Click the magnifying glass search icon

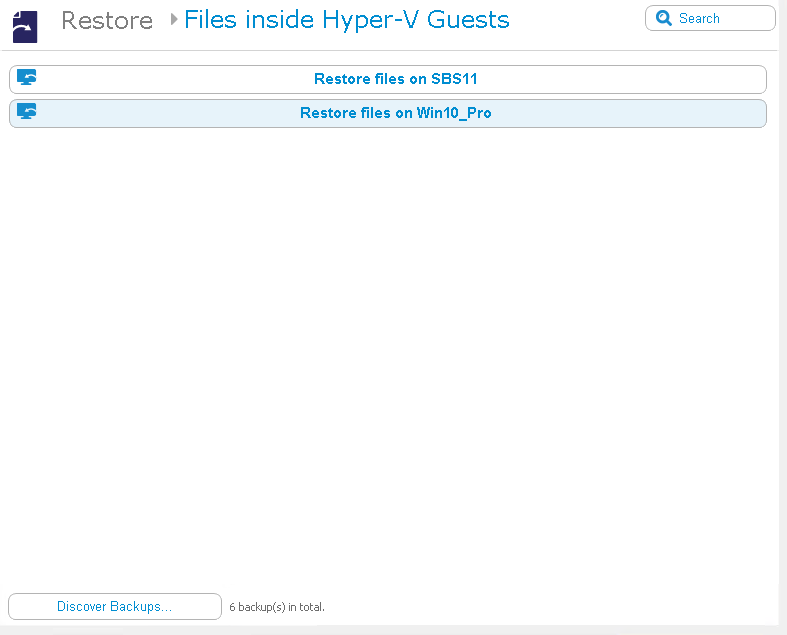[x=664, y=18]
